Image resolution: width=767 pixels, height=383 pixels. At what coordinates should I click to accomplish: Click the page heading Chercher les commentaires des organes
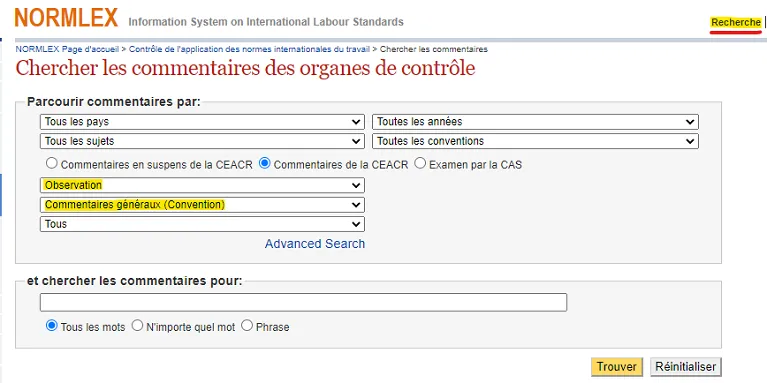tap(246, 68)
